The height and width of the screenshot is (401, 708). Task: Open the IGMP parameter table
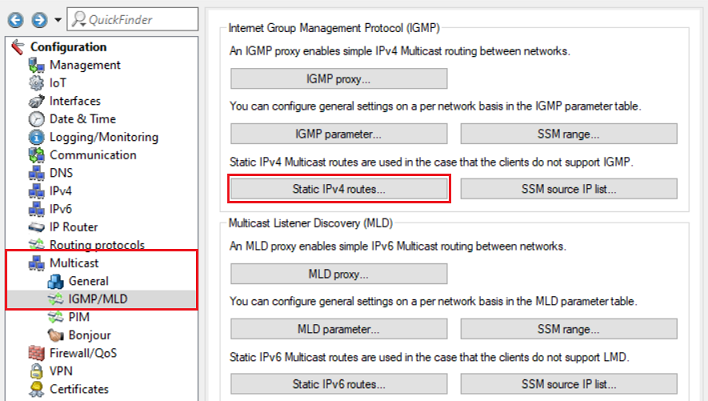click(x=339, y=133)
